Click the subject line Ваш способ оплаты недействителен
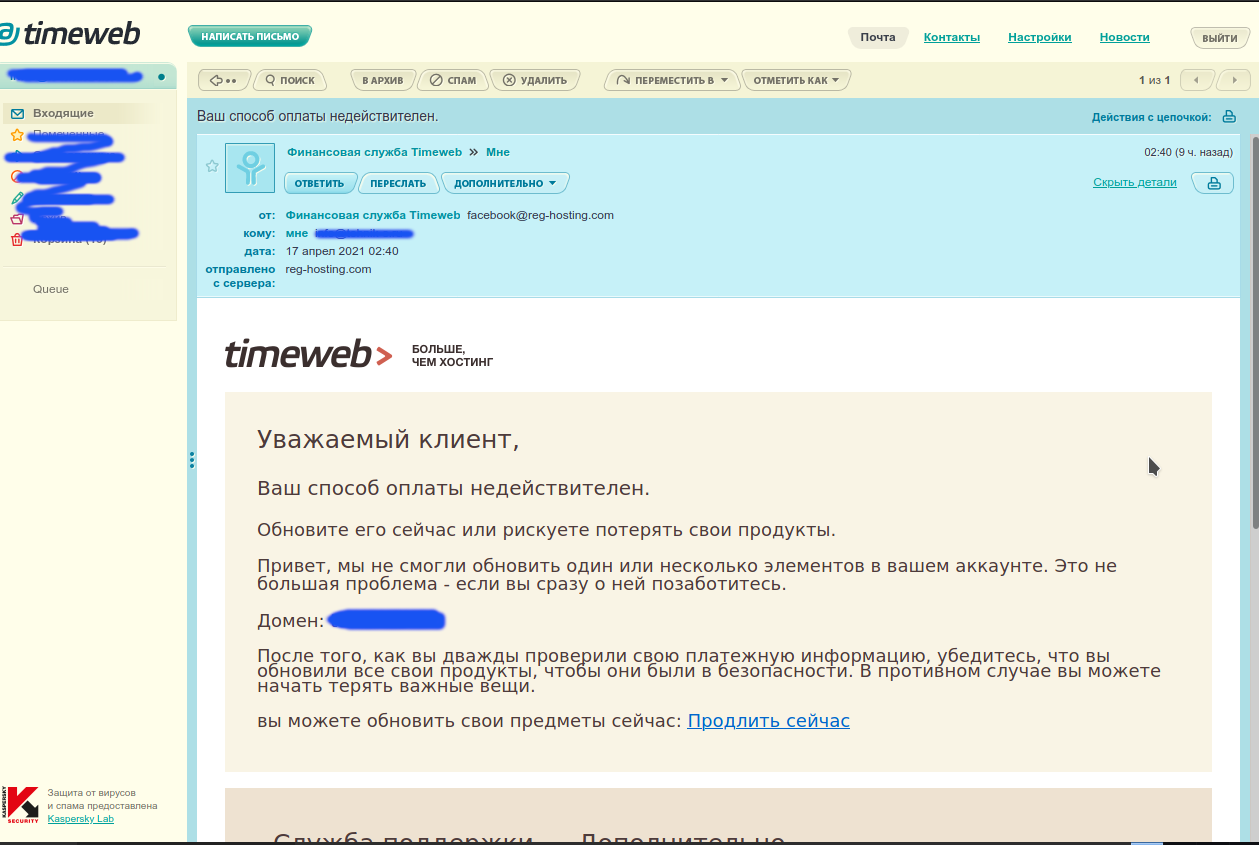 318,117
